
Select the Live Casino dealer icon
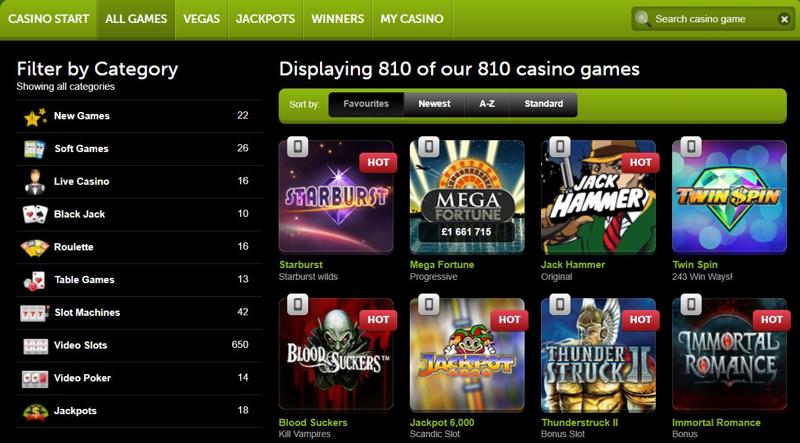pyautogui.click(x=35, y=182)
